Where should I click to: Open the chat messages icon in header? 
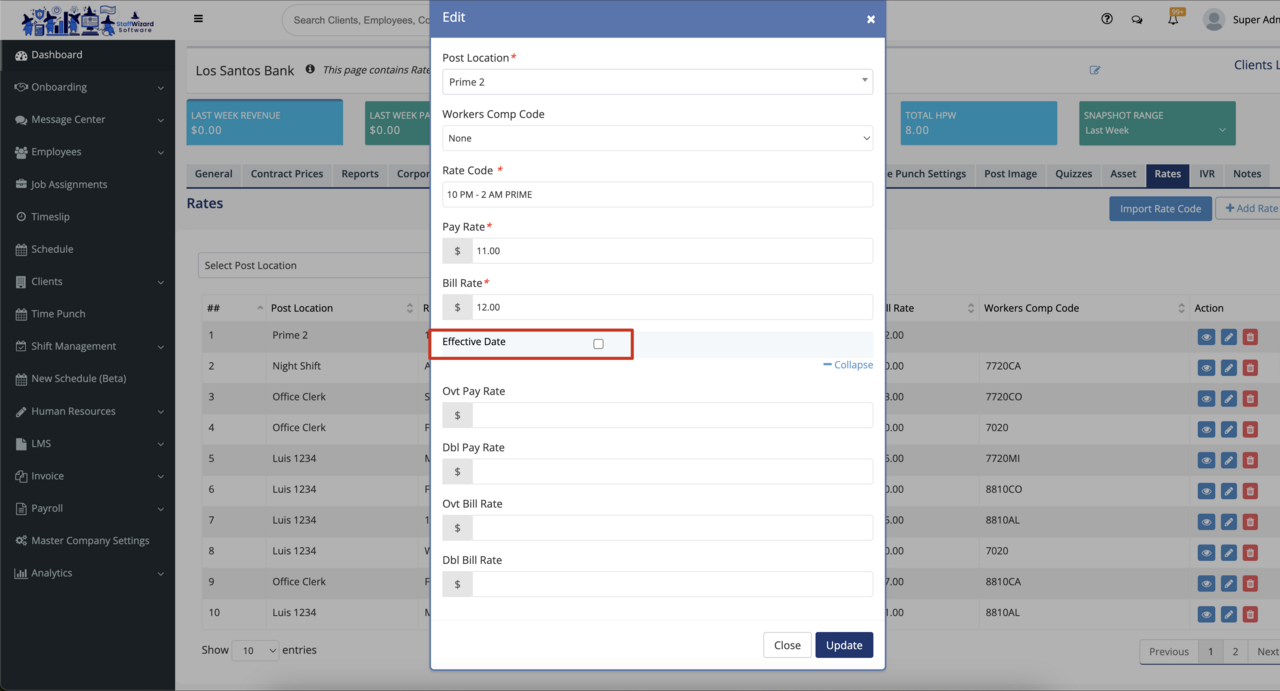click(1137, 19)
